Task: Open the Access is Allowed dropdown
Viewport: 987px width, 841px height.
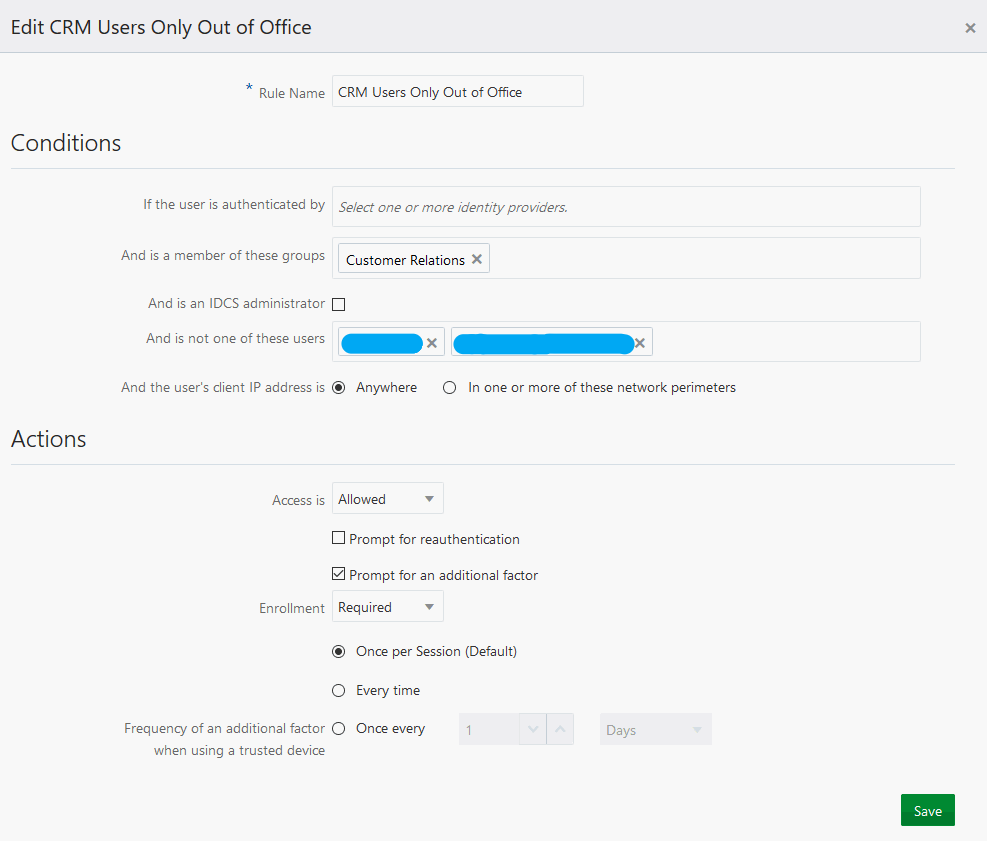Action: pos(387,499)
